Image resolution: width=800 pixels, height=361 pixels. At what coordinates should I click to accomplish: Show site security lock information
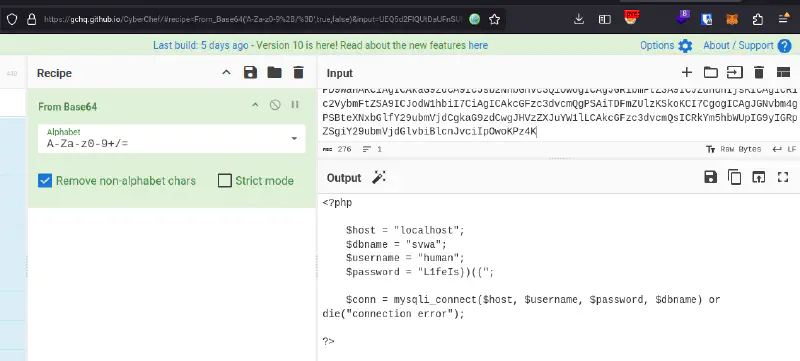coord(32,19)
